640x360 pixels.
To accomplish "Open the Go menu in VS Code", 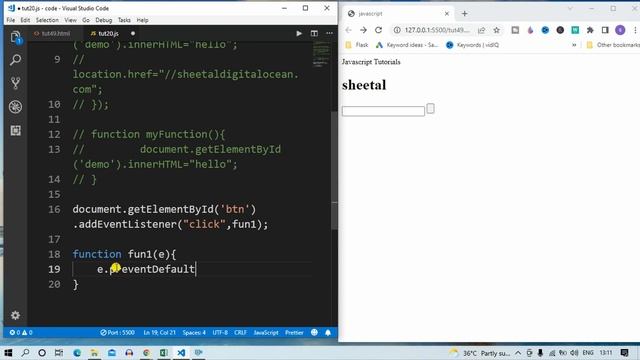I will coord(86,20).
